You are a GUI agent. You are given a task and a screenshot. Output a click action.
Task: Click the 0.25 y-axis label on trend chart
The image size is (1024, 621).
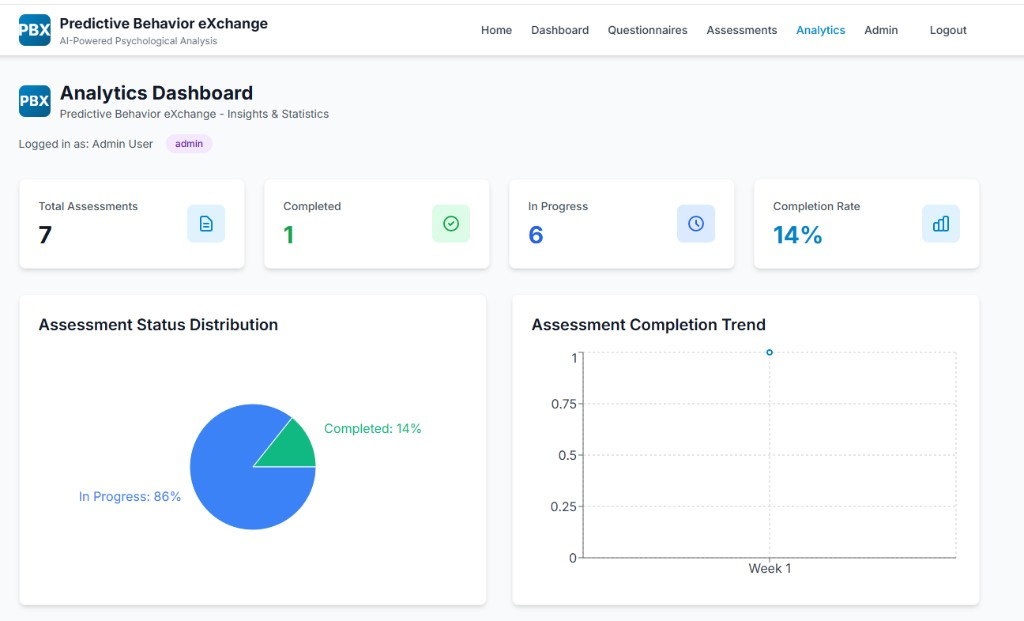click(x=564, y=507)
